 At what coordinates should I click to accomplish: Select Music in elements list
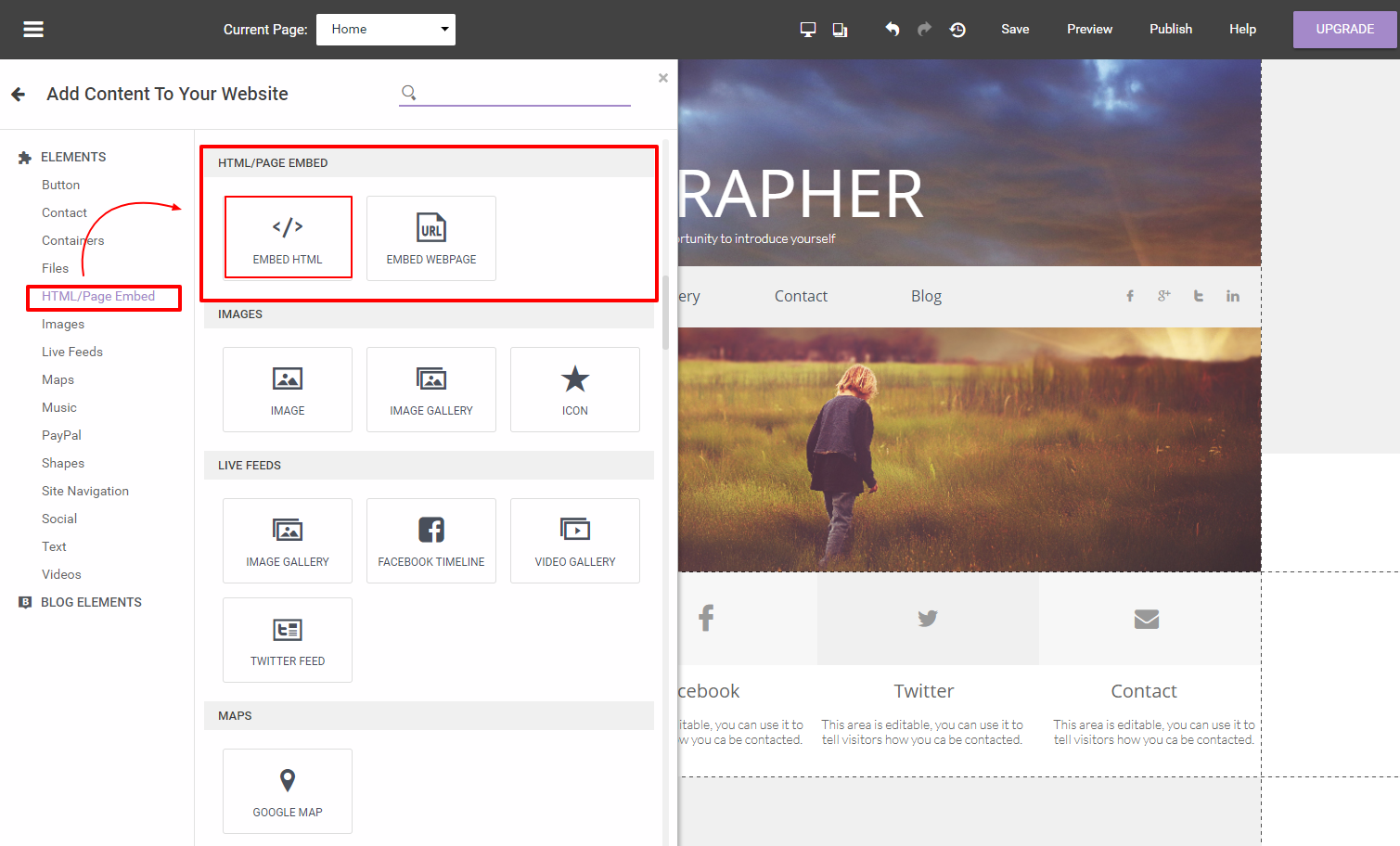coord(59,407)
